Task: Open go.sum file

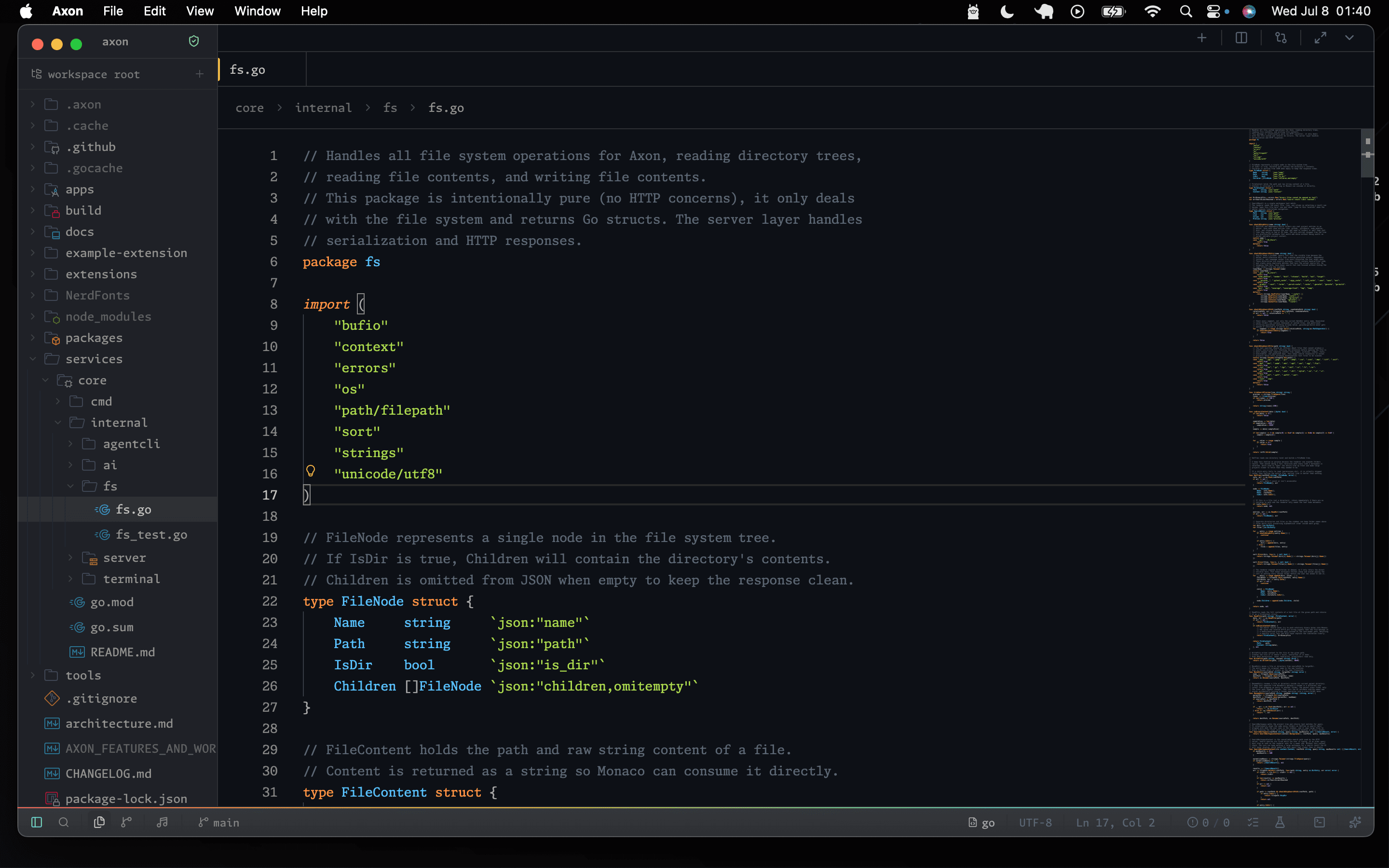Action: pos(118,627)
